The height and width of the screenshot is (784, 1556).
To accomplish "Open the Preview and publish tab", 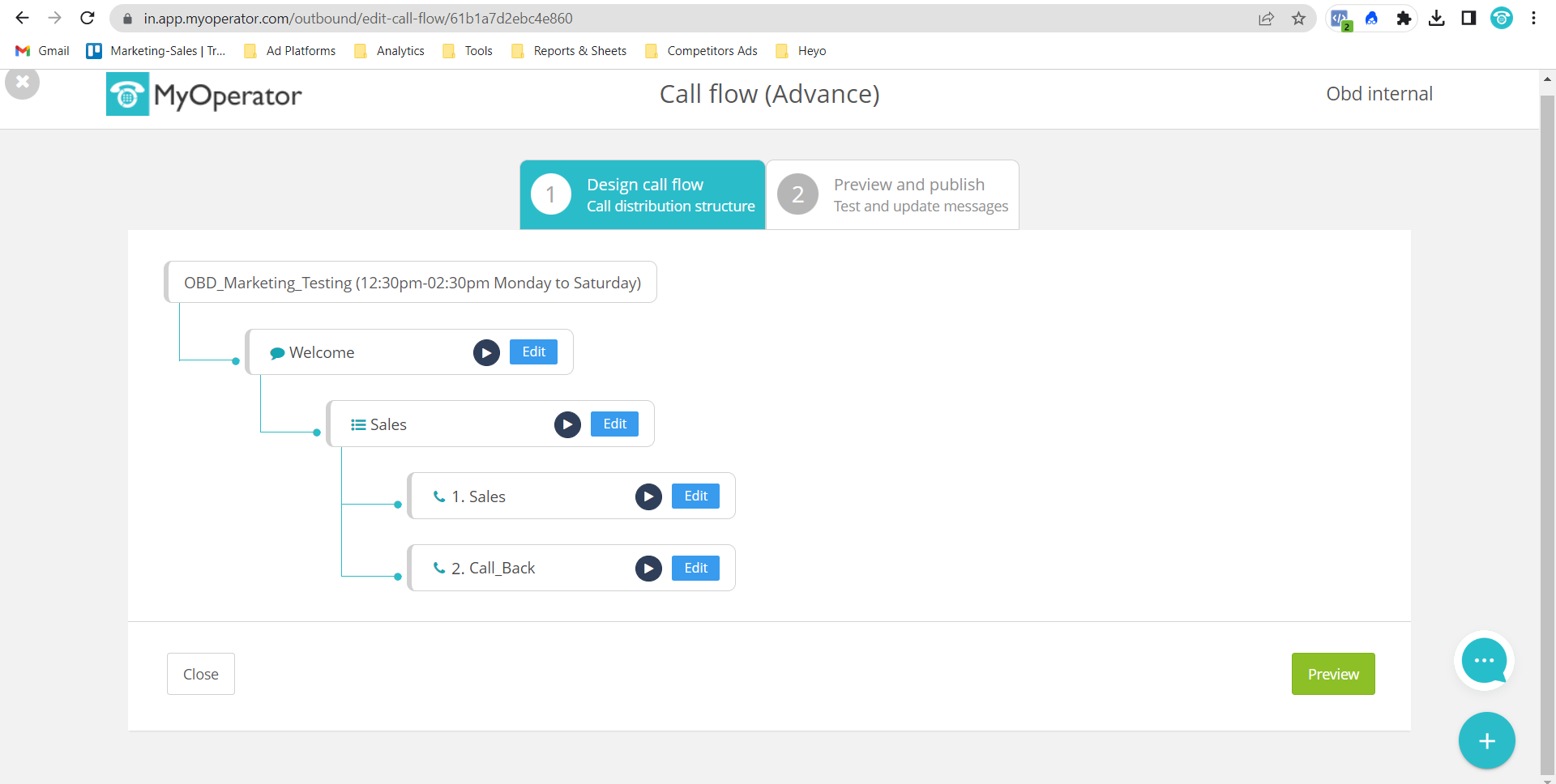I will (x=891, y=194).
